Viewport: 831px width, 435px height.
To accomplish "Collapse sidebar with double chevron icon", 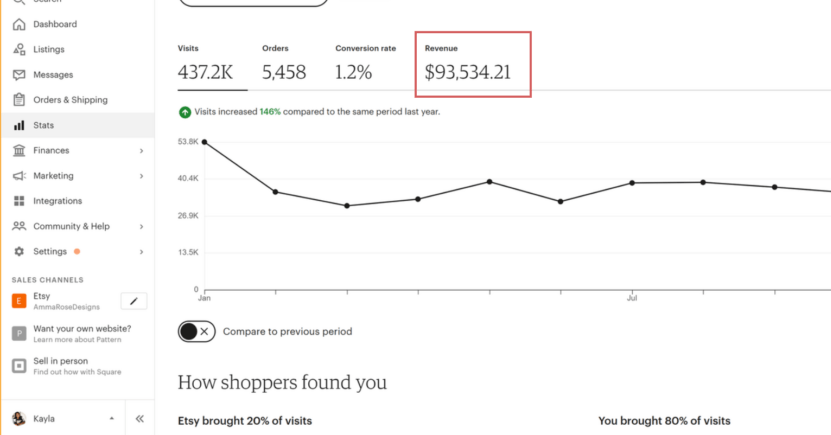I will point(139,419).
